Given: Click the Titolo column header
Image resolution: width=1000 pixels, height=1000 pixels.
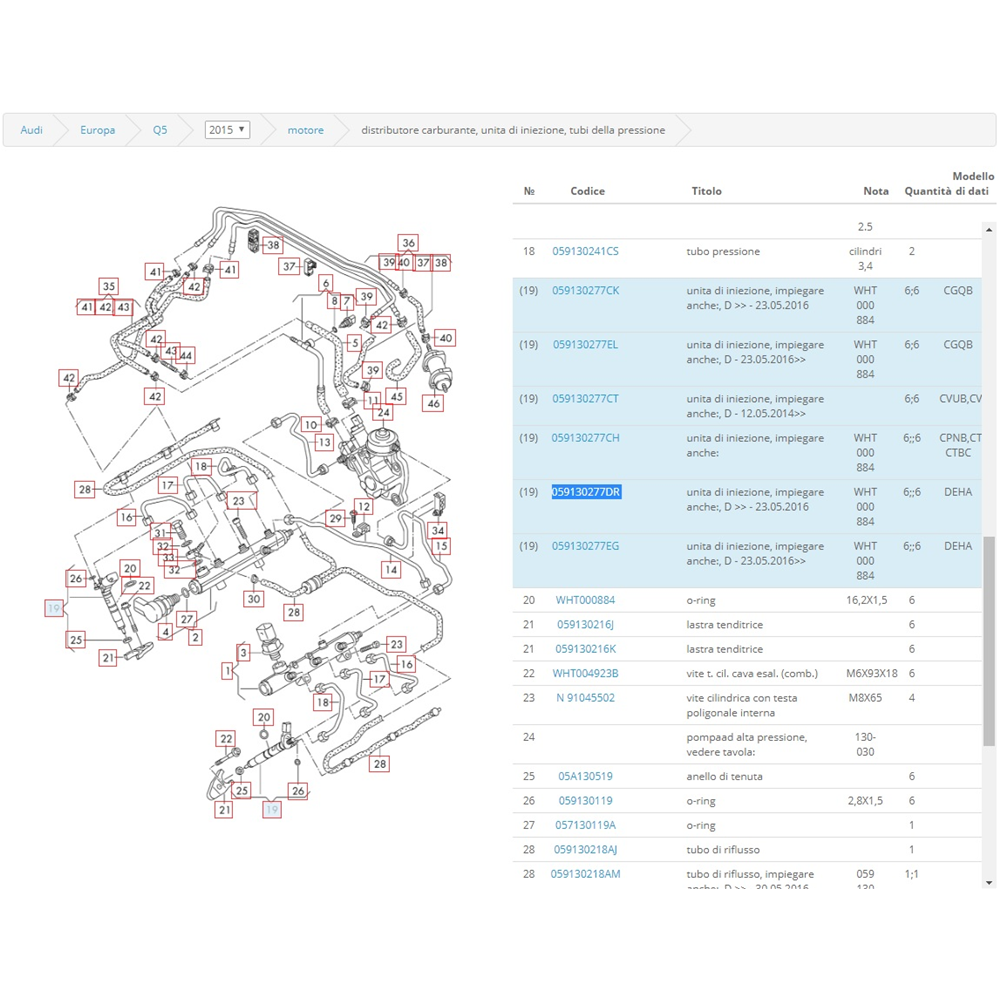Looking at the screenshot, I should (707, 191).
